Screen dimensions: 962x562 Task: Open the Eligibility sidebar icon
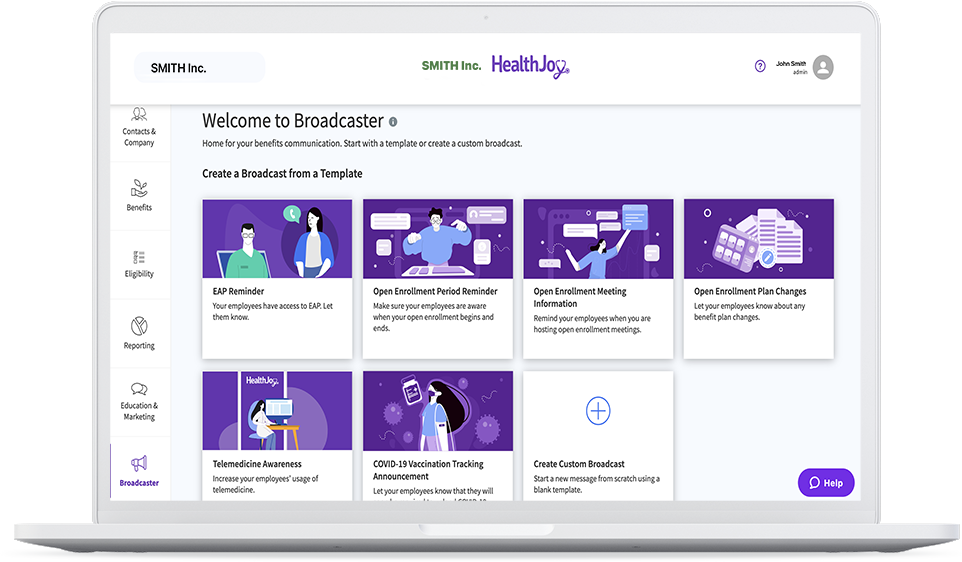click(139, 257)
